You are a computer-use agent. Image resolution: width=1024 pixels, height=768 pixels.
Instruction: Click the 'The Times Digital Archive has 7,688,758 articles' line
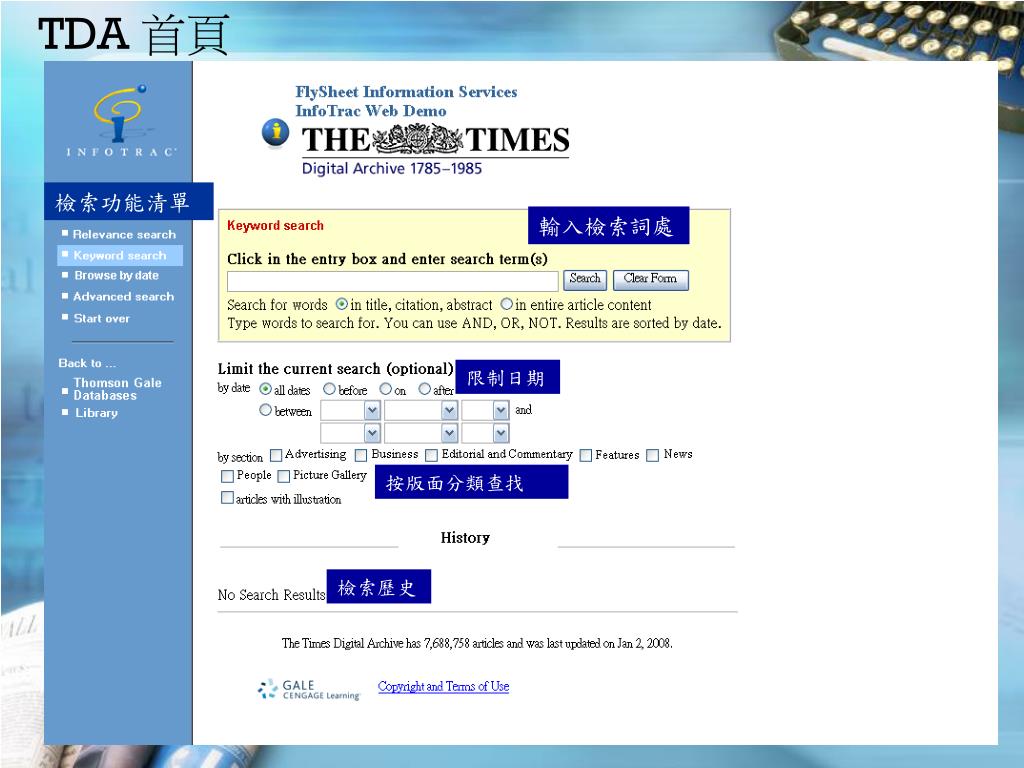(x=477, y=643)
